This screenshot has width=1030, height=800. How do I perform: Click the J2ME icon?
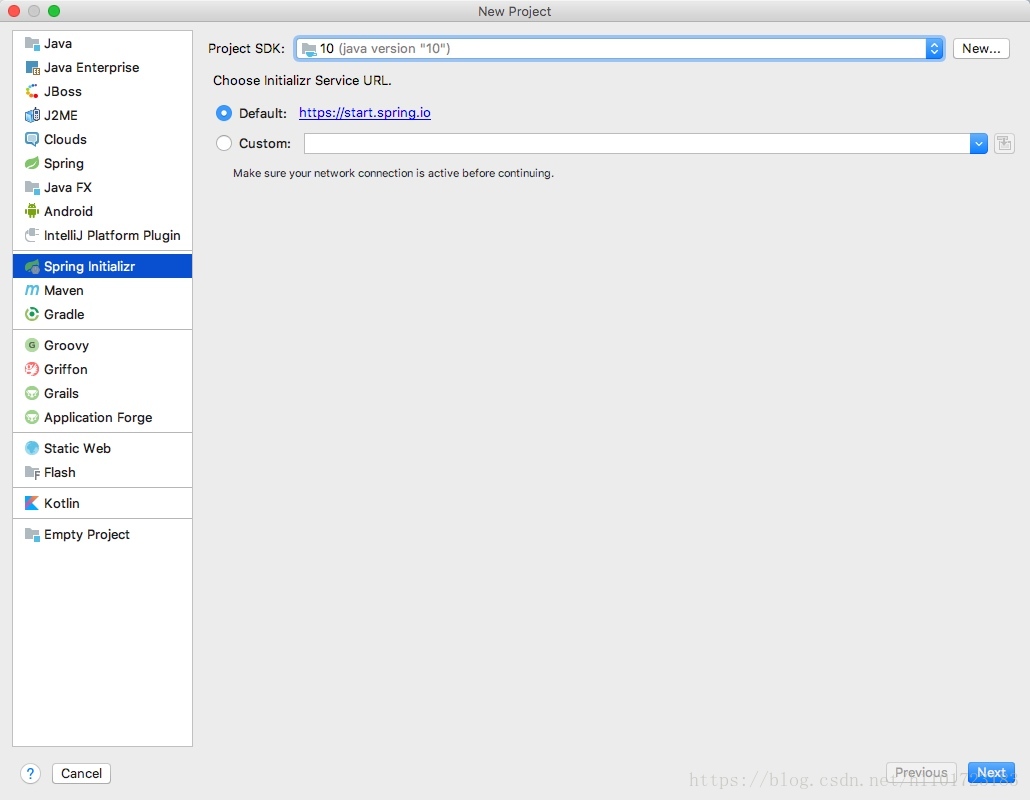point(32,116)
